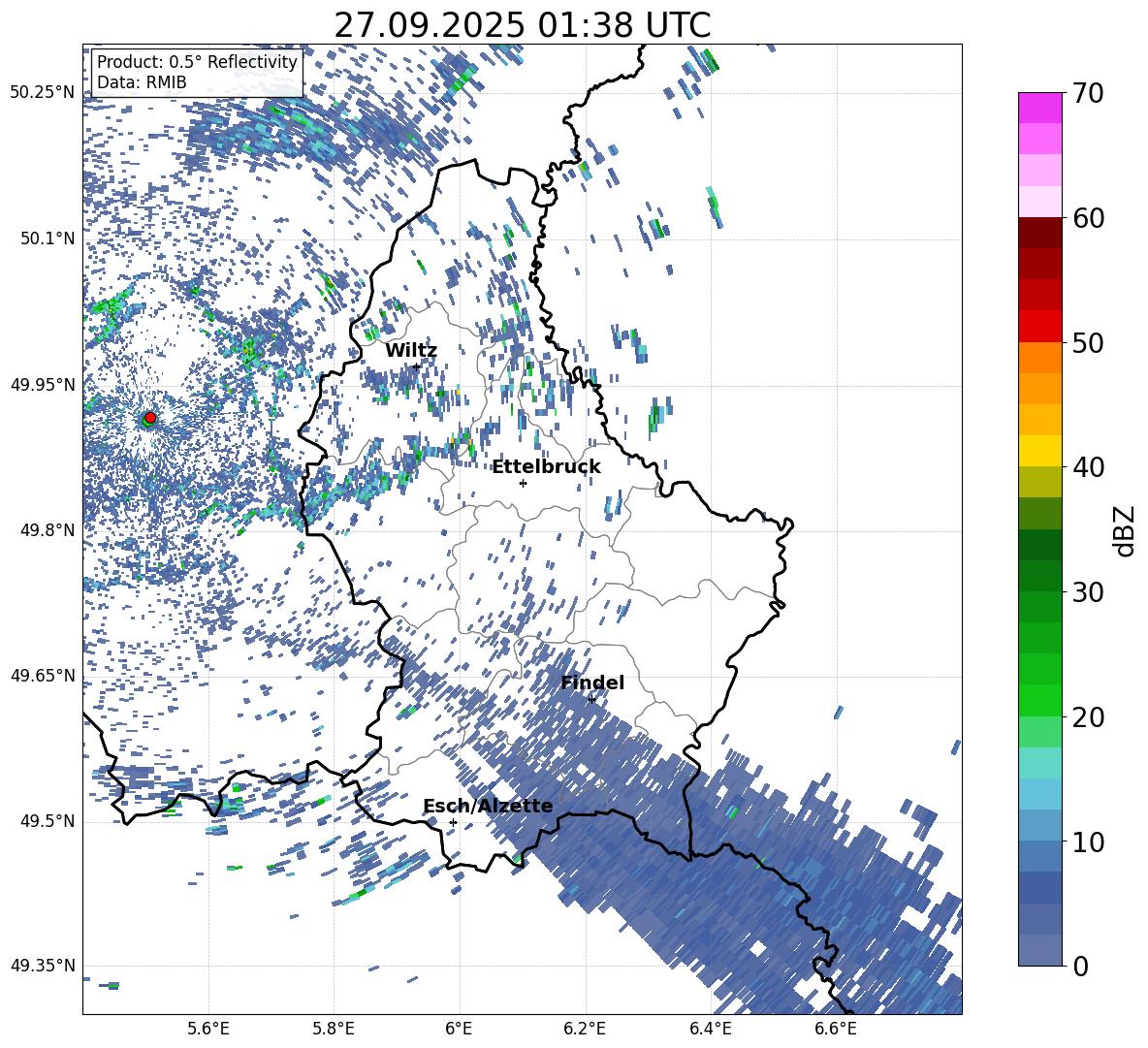Pick the magenta swatch atop the colorbar
The height and width of the screenshot is (1048, 1148).
[1039, 108]
